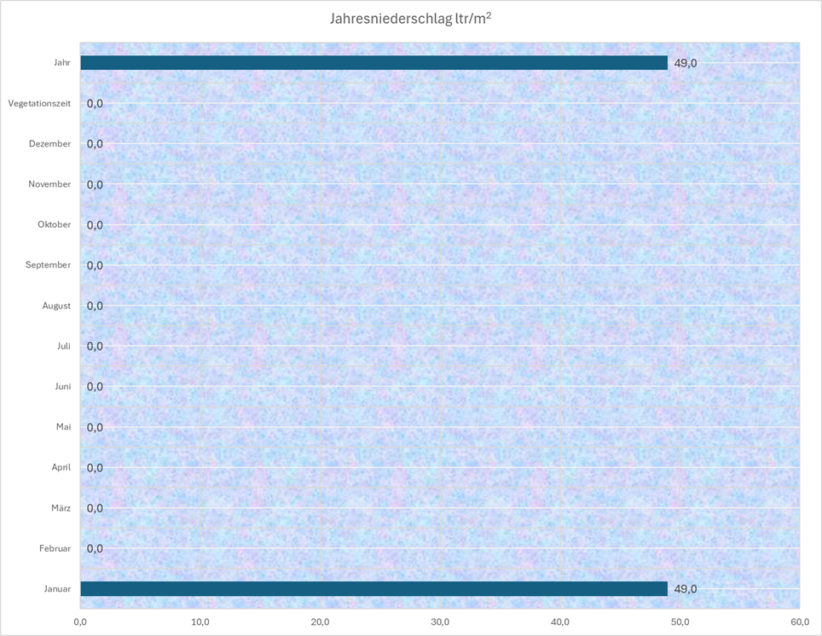Select the Juli category label
This screenshot has height=636, width=822.
[x=62, y=346]
